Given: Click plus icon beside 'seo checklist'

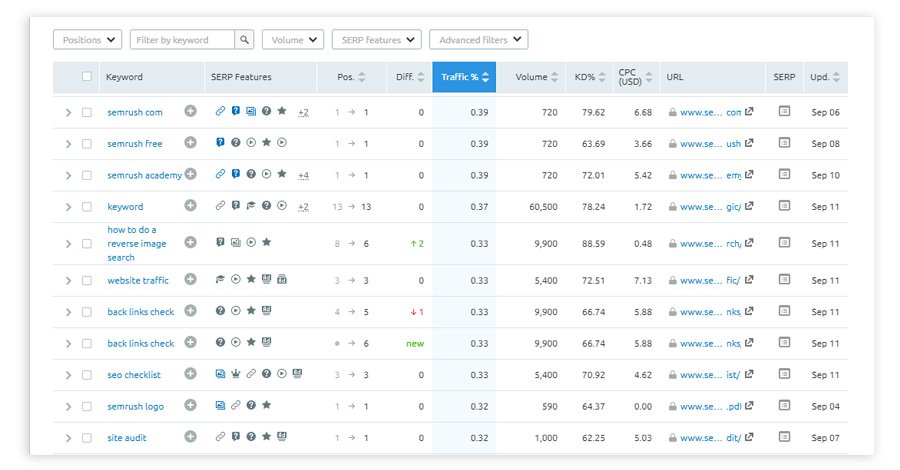Looking at the screenshot, I should [191, 374].
